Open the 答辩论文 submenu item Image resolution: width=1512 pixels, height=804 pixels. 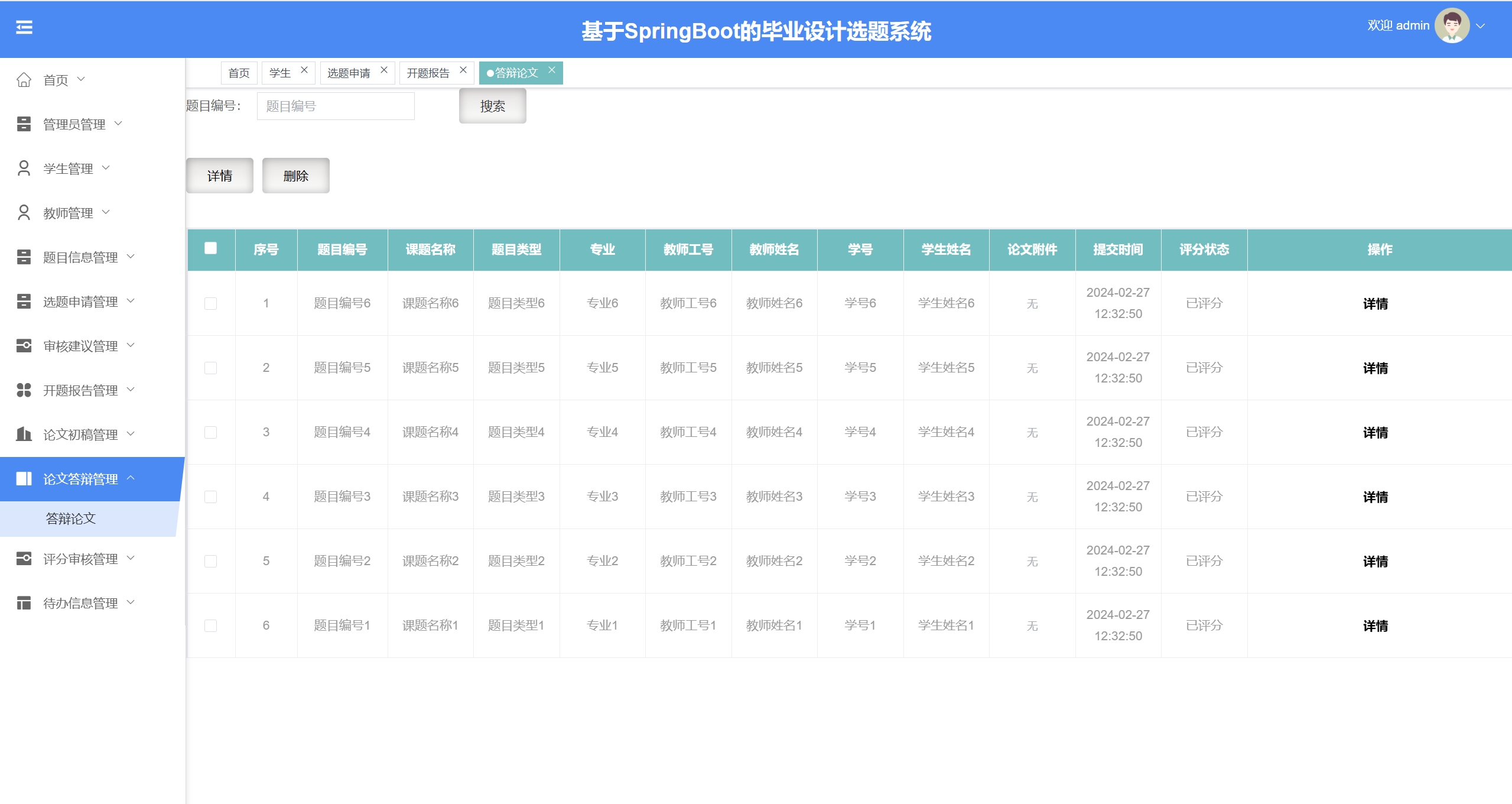tap(71, 518)
